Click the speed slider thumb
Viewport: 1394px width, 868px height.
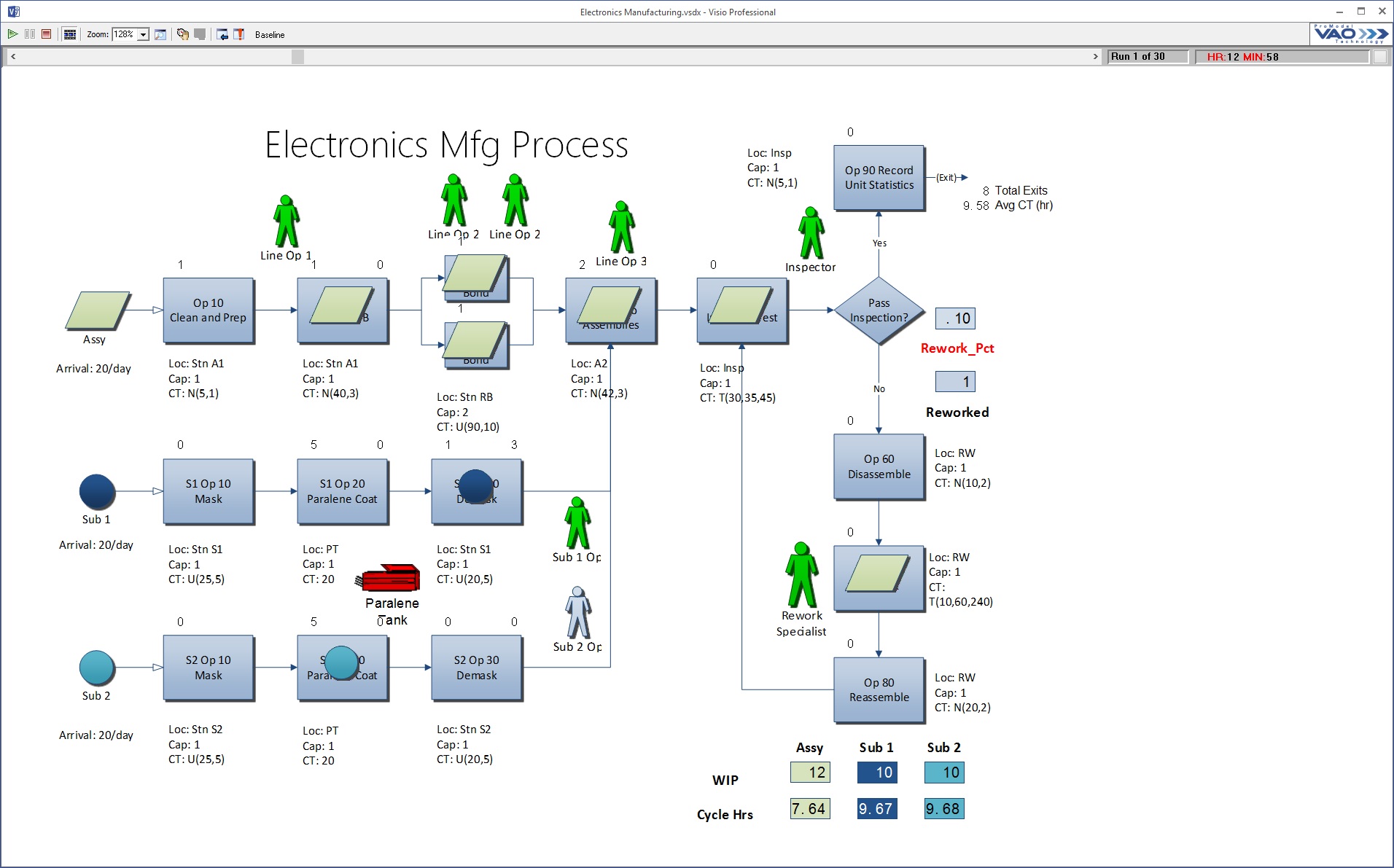pos(297,57)
